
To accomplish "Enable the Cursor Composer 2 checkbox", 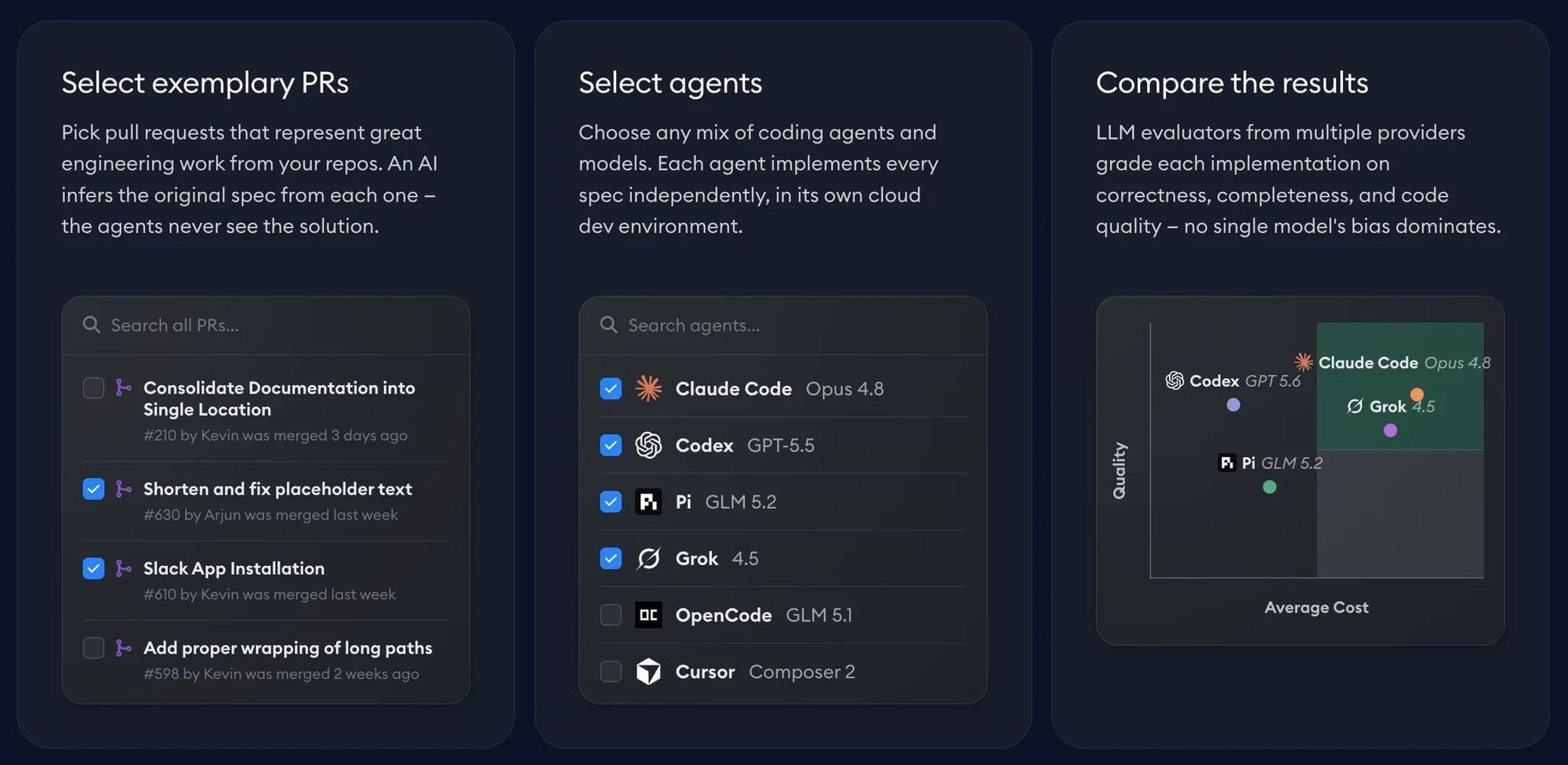I will click(611, 672).
